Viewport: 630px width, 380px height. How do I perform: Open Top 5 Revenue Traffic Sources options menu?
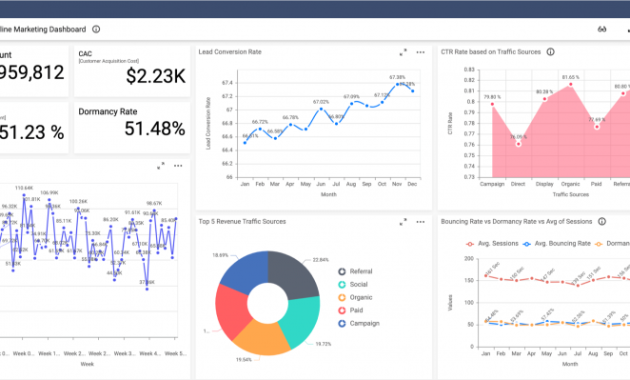pyautogui.click(x=420, y=222)
